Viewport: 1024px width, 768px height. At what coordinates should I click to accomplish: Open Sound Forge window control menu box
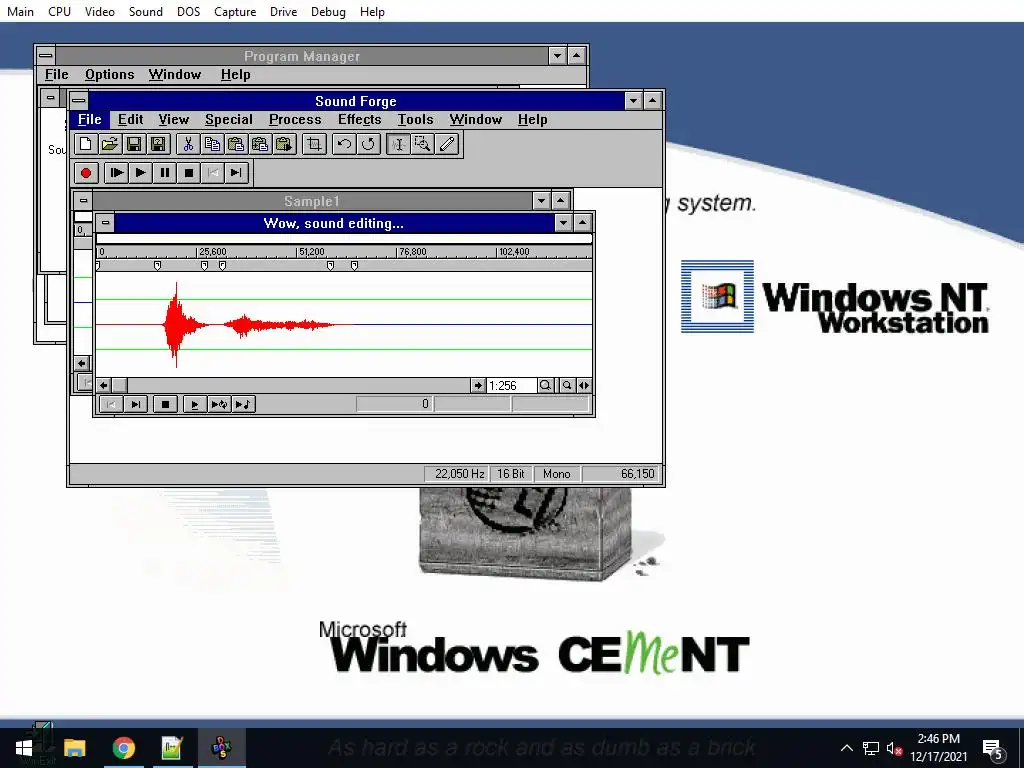point(79,101)
